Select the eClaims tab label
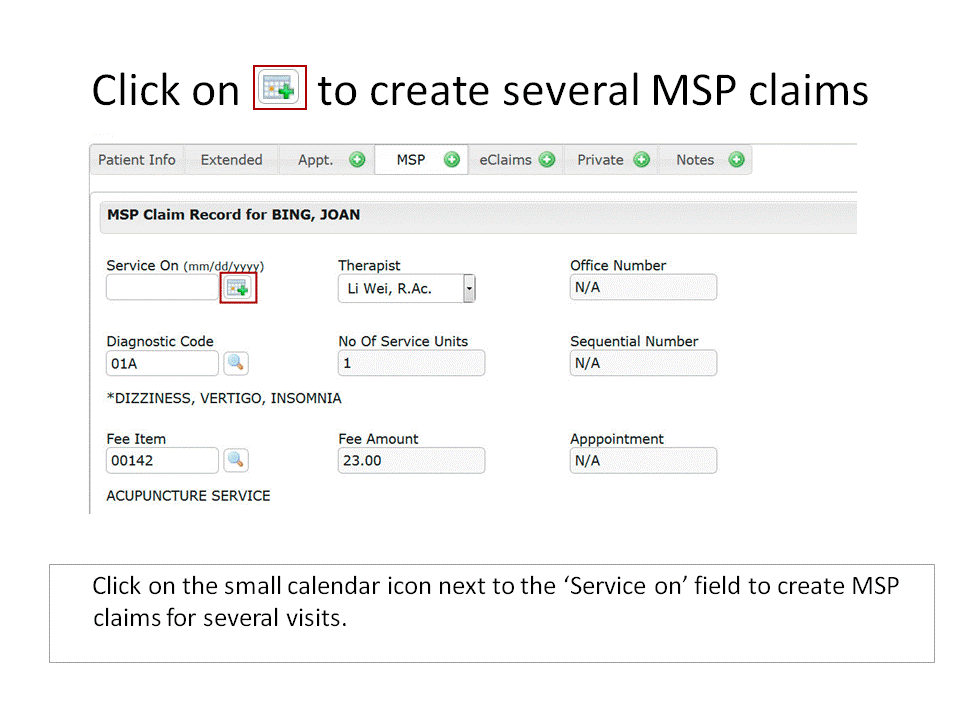Image resolution: width=960 pixels, height=720 pixels. [505, 160]
